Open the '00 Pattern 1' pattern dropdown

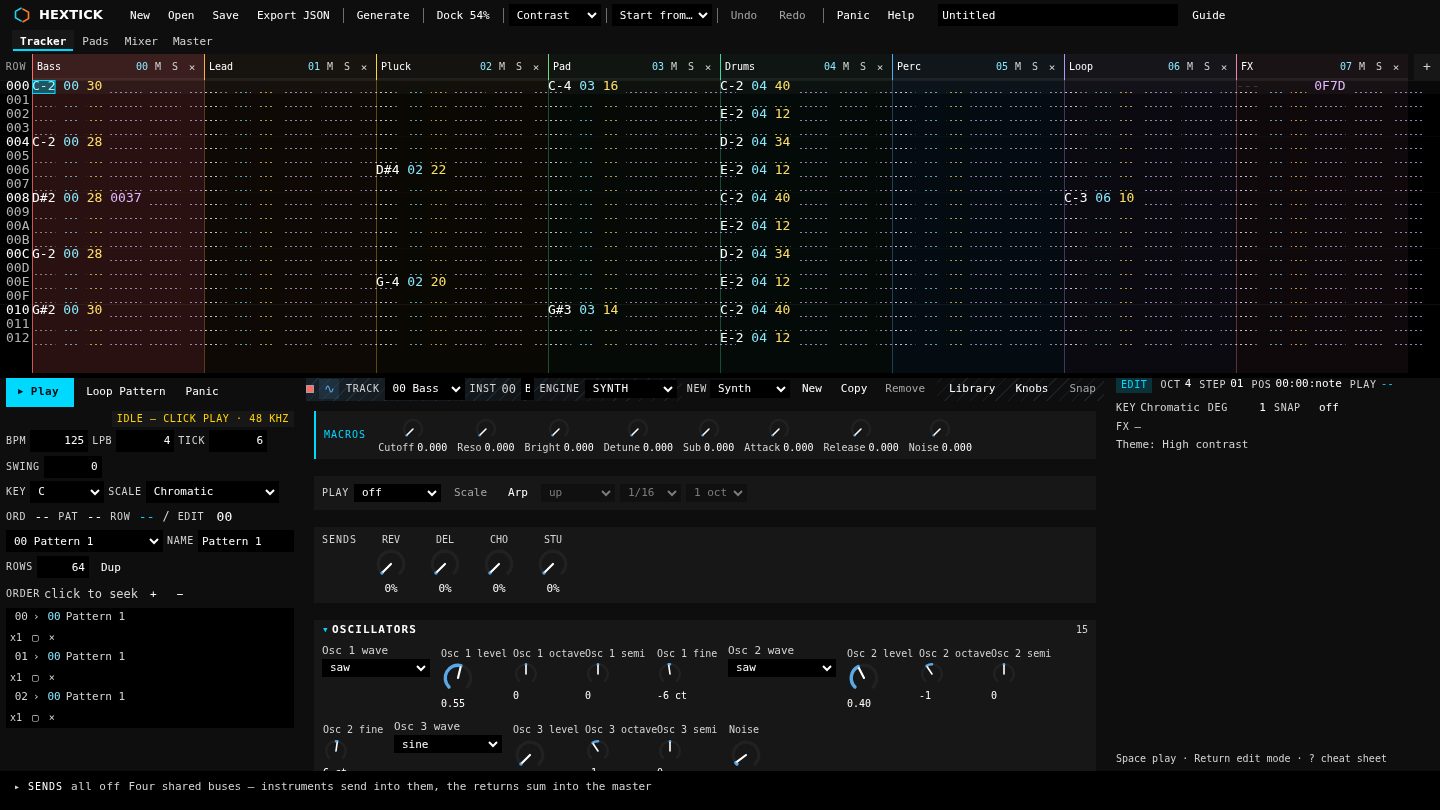point(84,541)
